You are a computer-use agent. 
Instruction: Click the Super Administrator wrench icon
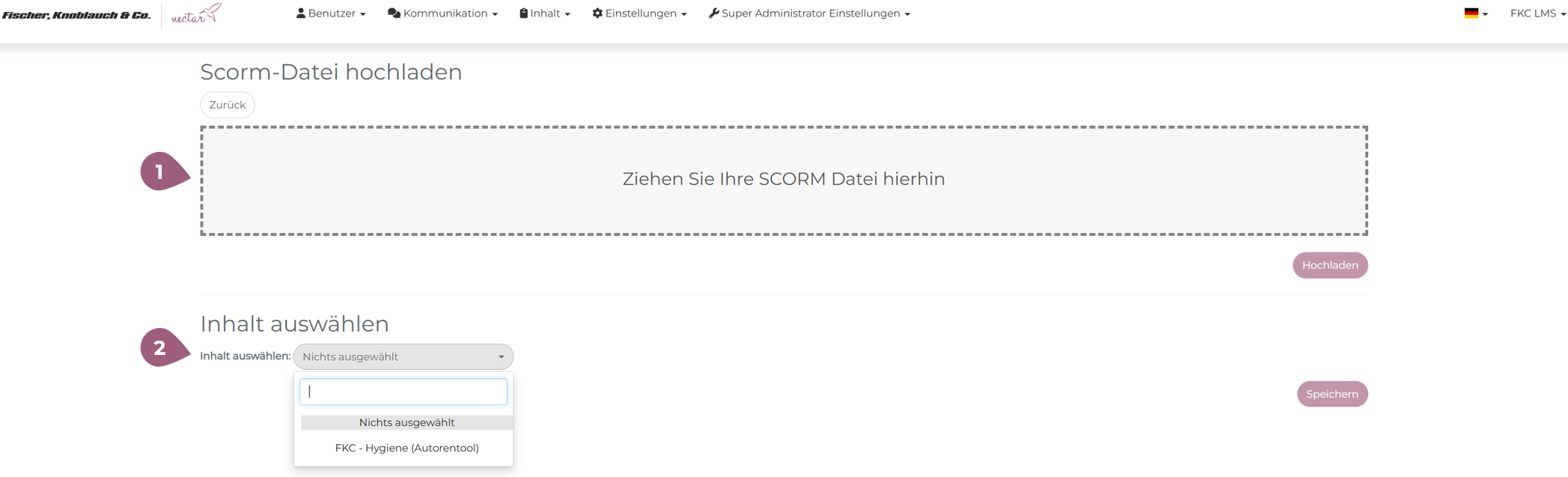(714, 13)
